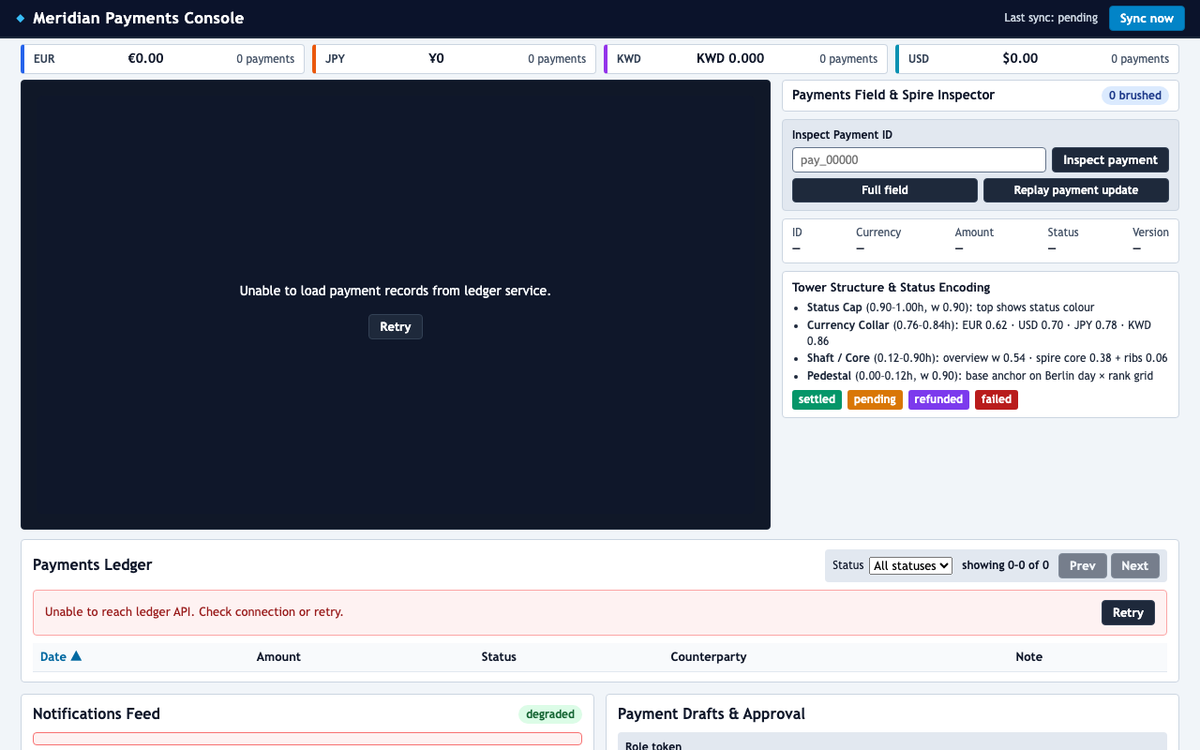The image size is (1200, 750).
Task: Click the degraded feed status badge
Action: click(x=550, y=714)
